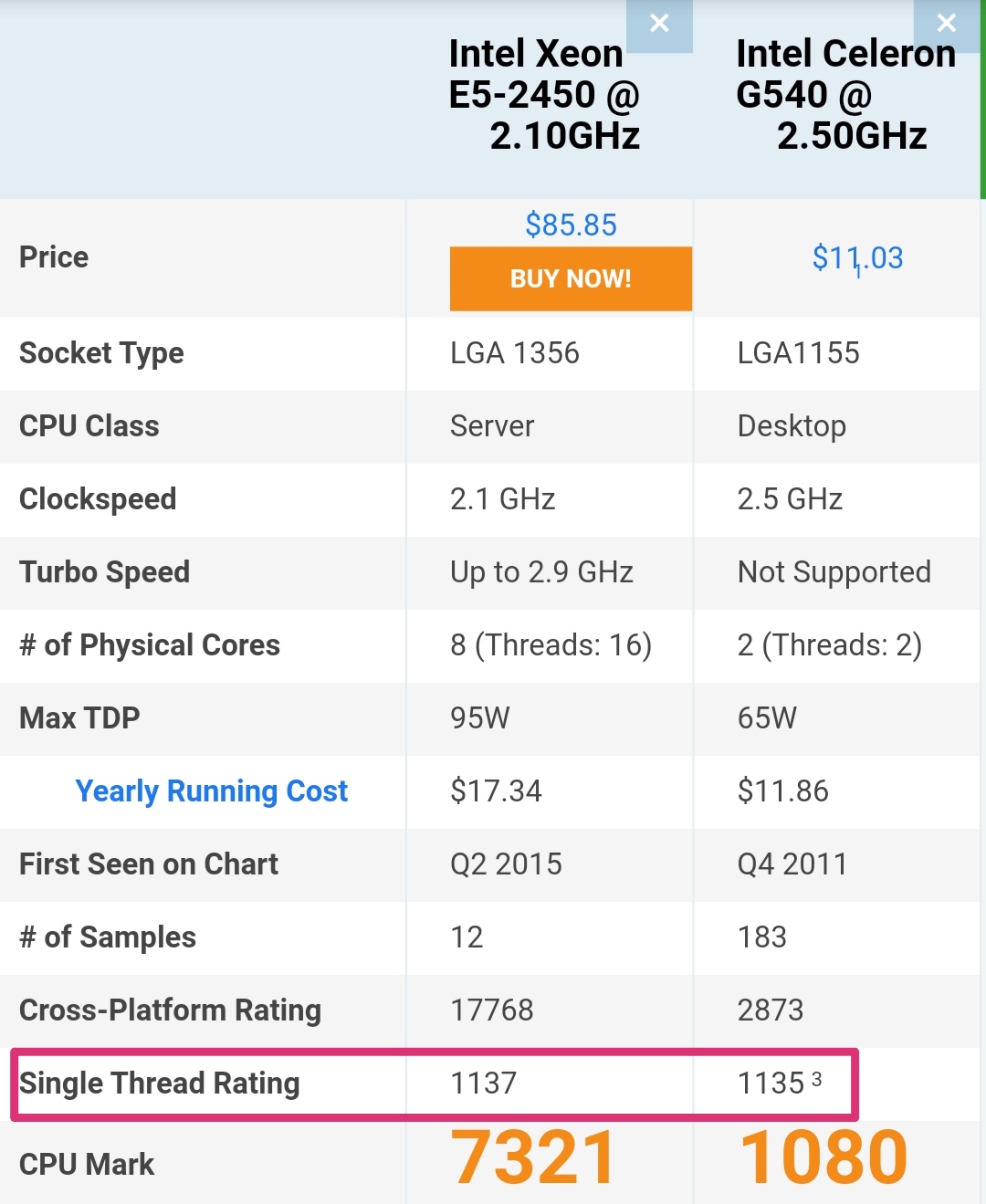
Task: Select the Intel Xeon E5-2450 title
Action: 544,95
